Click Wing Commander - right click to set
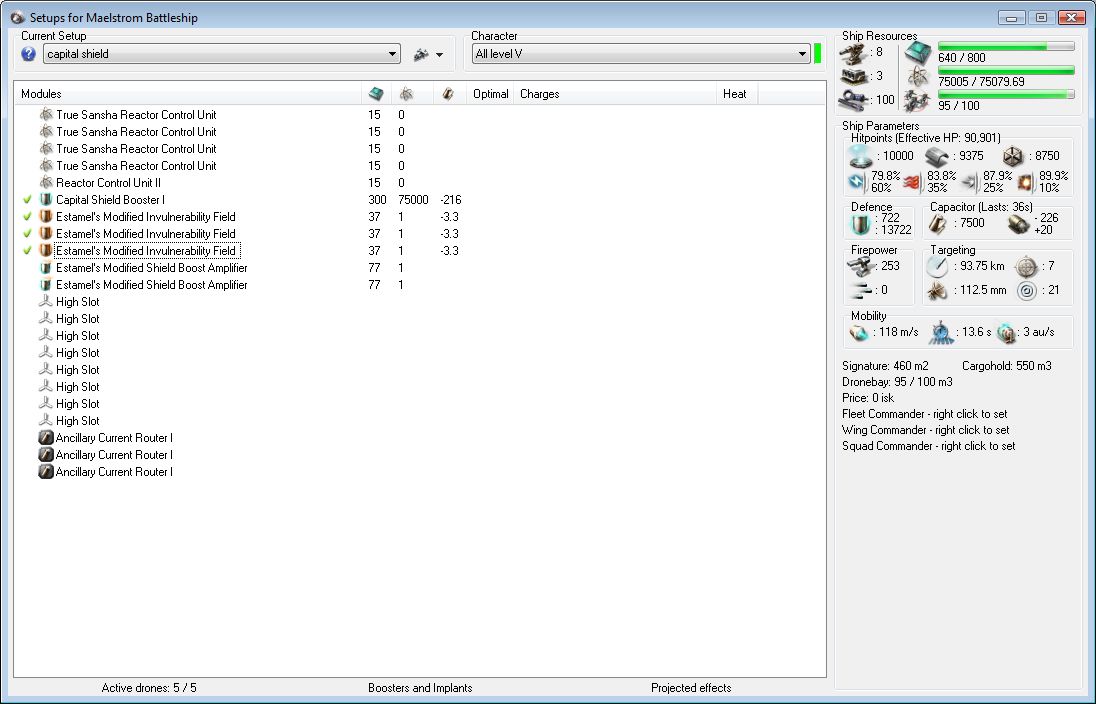Image resolution: width=1096 pixels, height=704 pixels. pyautogui.click(x=925, y=430)
